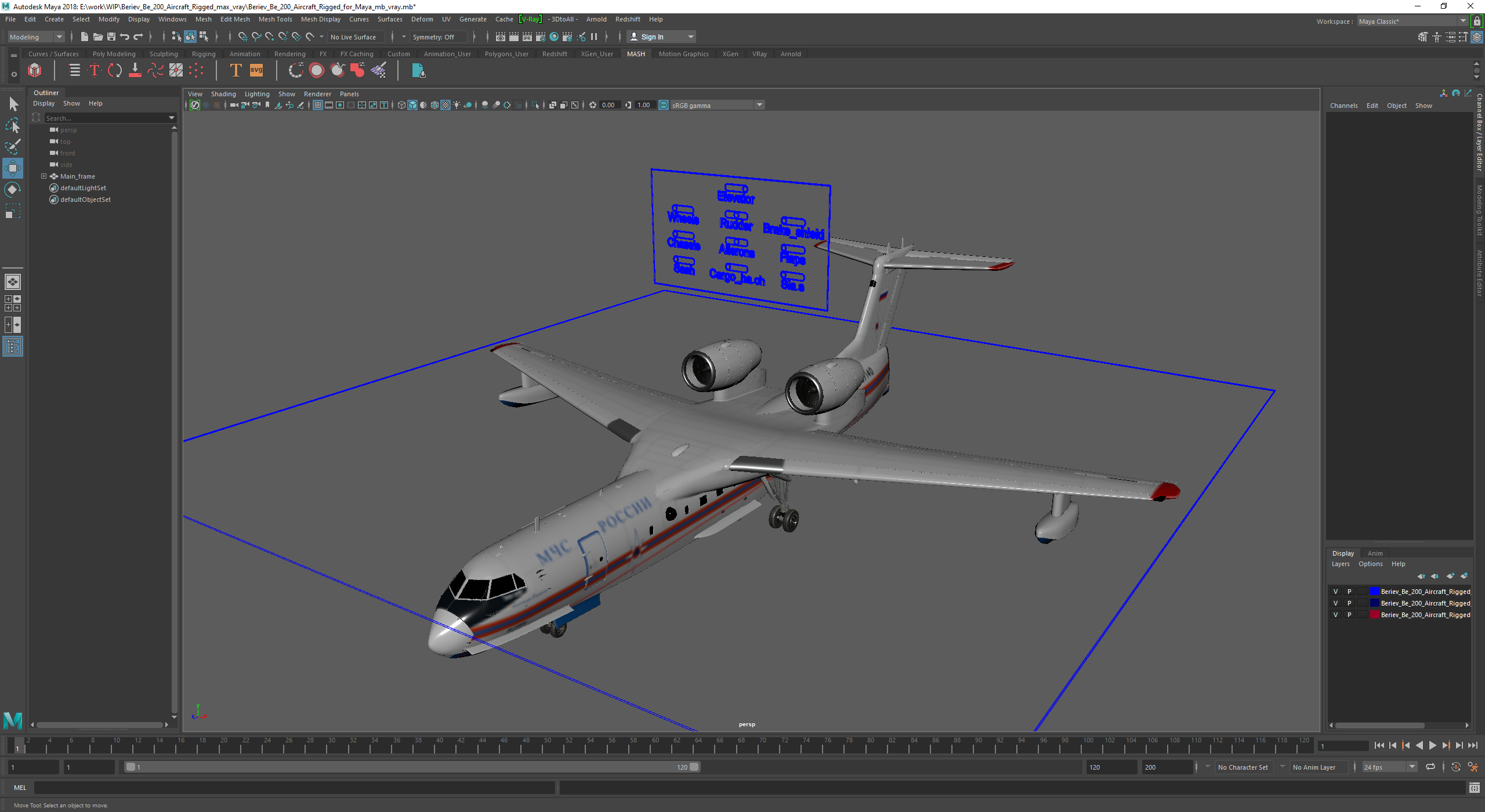Open the viewport Shading menu
This screenshot has height=812, width=1485.
click(x=223, y=94)
